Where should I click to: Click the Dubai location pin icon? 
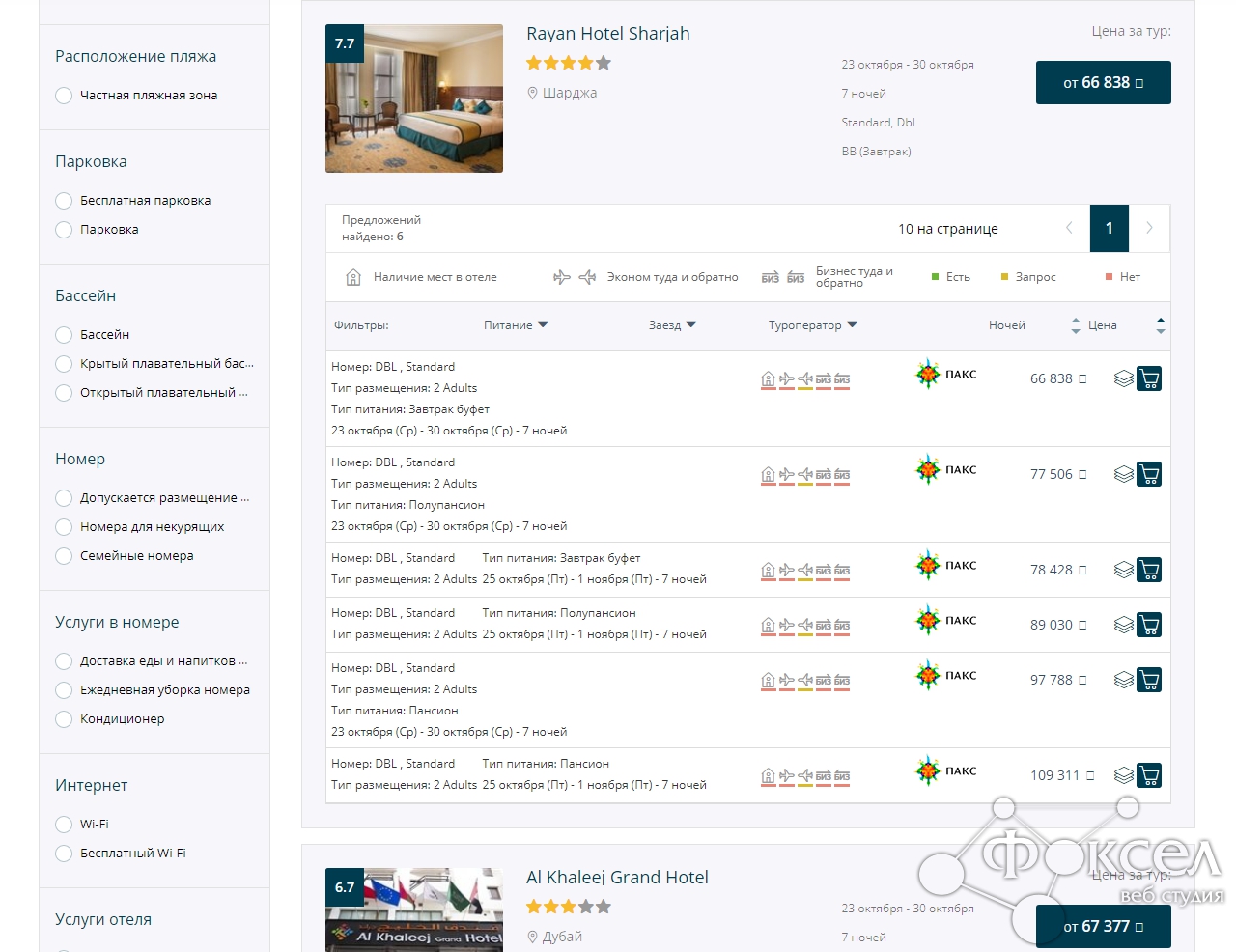[532, 937]
